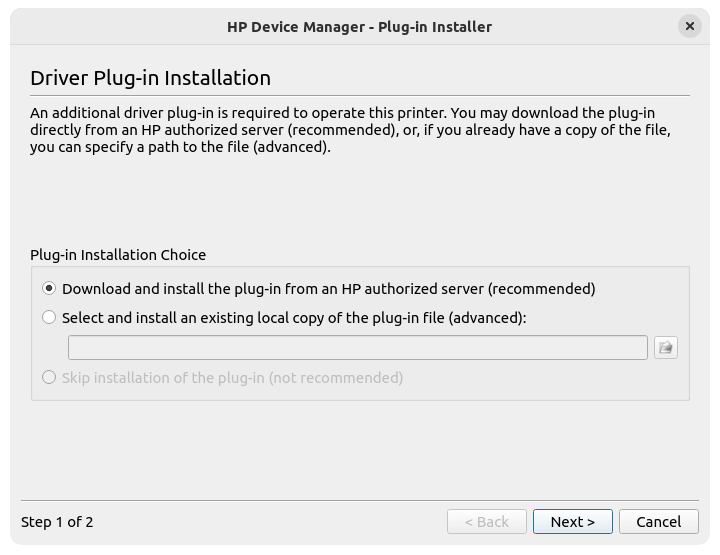Click the 'Step 1 of 2' indicator

(x=57, y=522)
